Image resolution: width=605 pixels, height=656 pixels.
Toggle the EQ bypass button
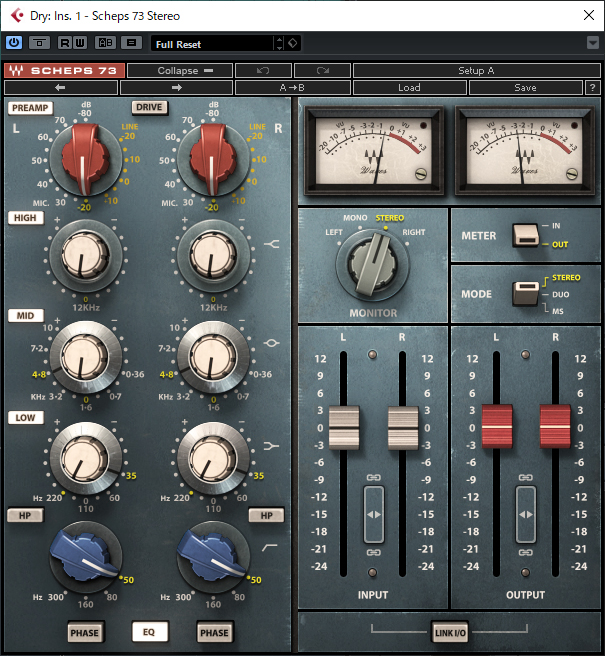pyautogui.click(x=149, y=632)
